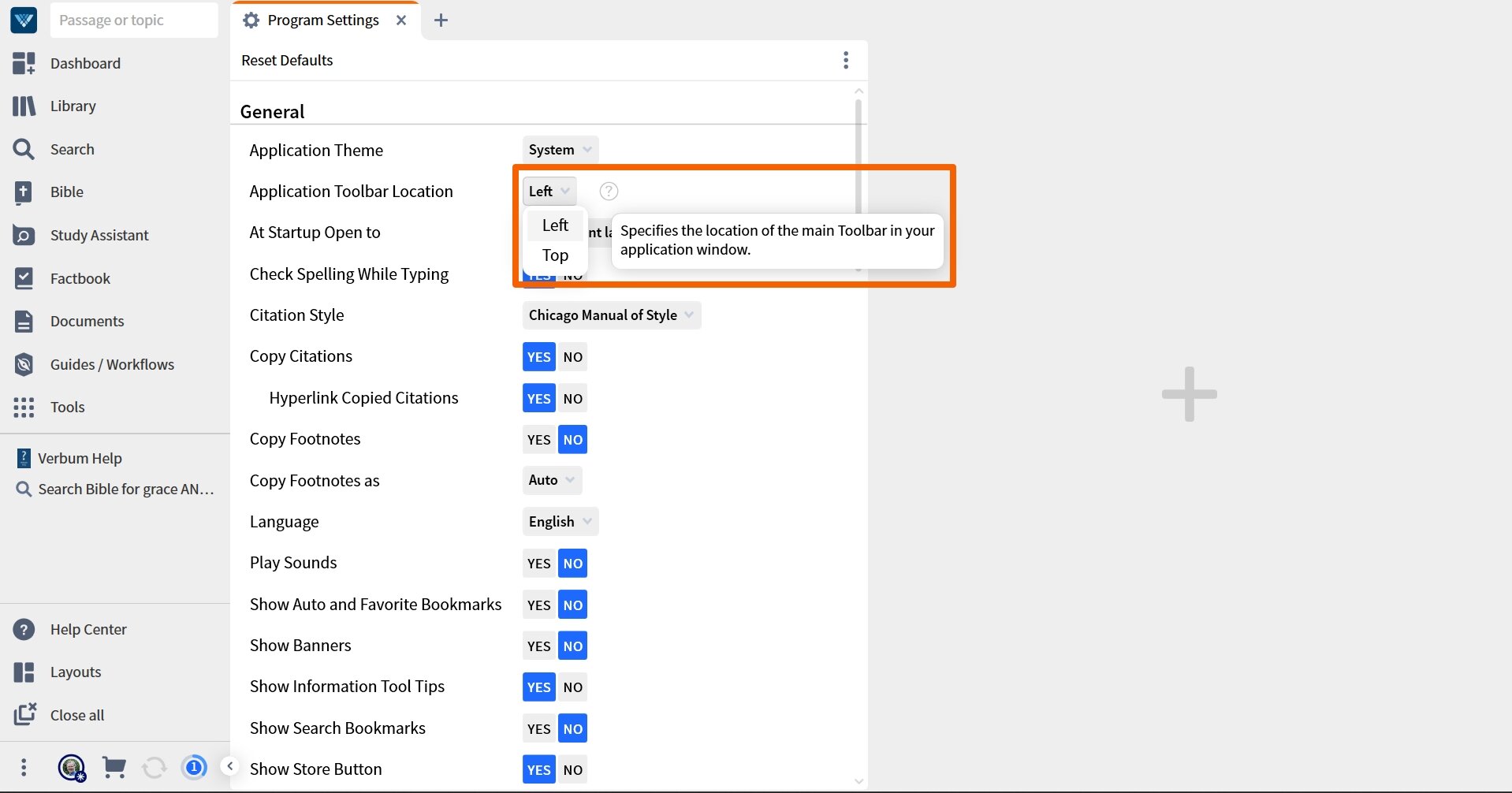The height and width of the screenshot is (793, 1512).
Task: Set Copy Citations to NO
Action: pos(573,356)
